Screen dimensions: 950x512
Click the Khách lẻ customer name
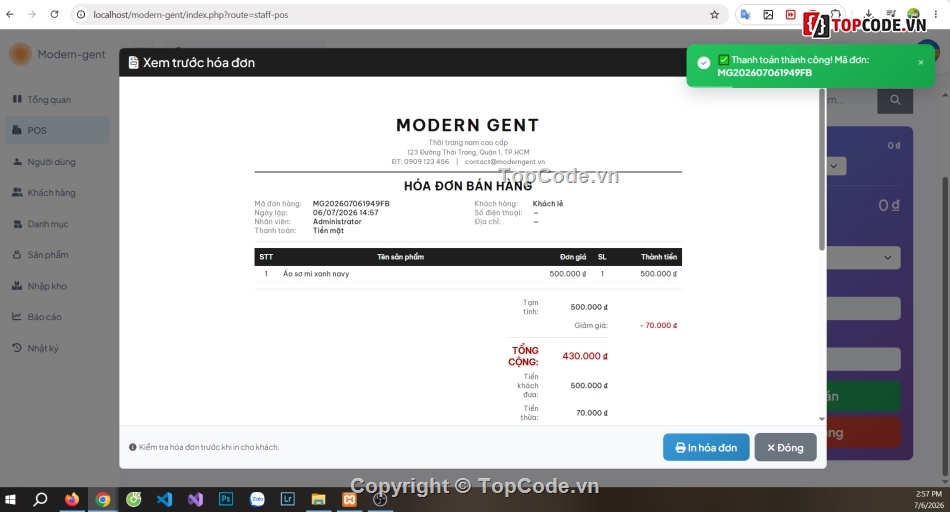point(548,204)
